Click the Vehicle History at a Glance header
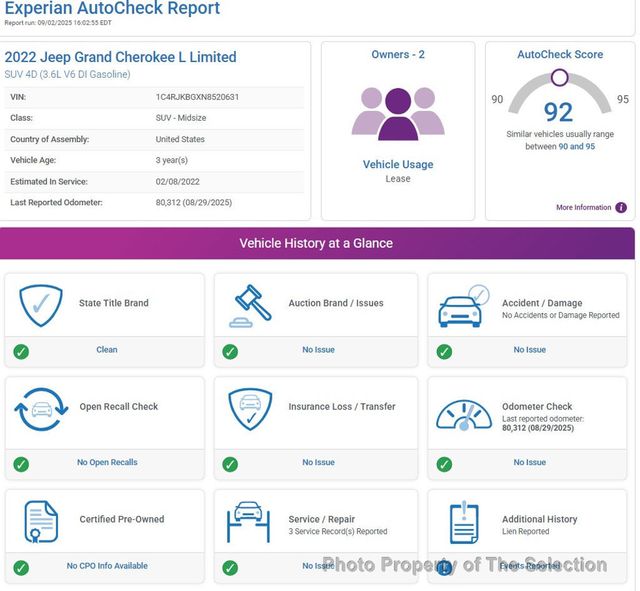 tap(316, 243)
